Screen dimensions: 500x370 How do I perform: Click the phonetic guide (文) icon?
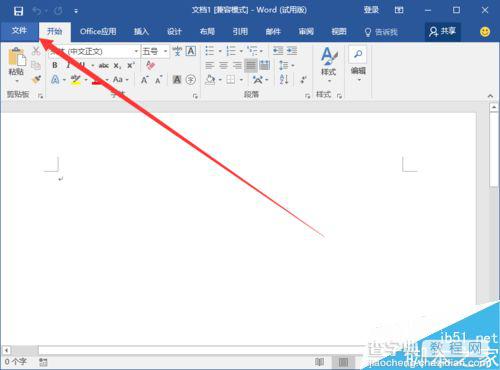[177, 51]
